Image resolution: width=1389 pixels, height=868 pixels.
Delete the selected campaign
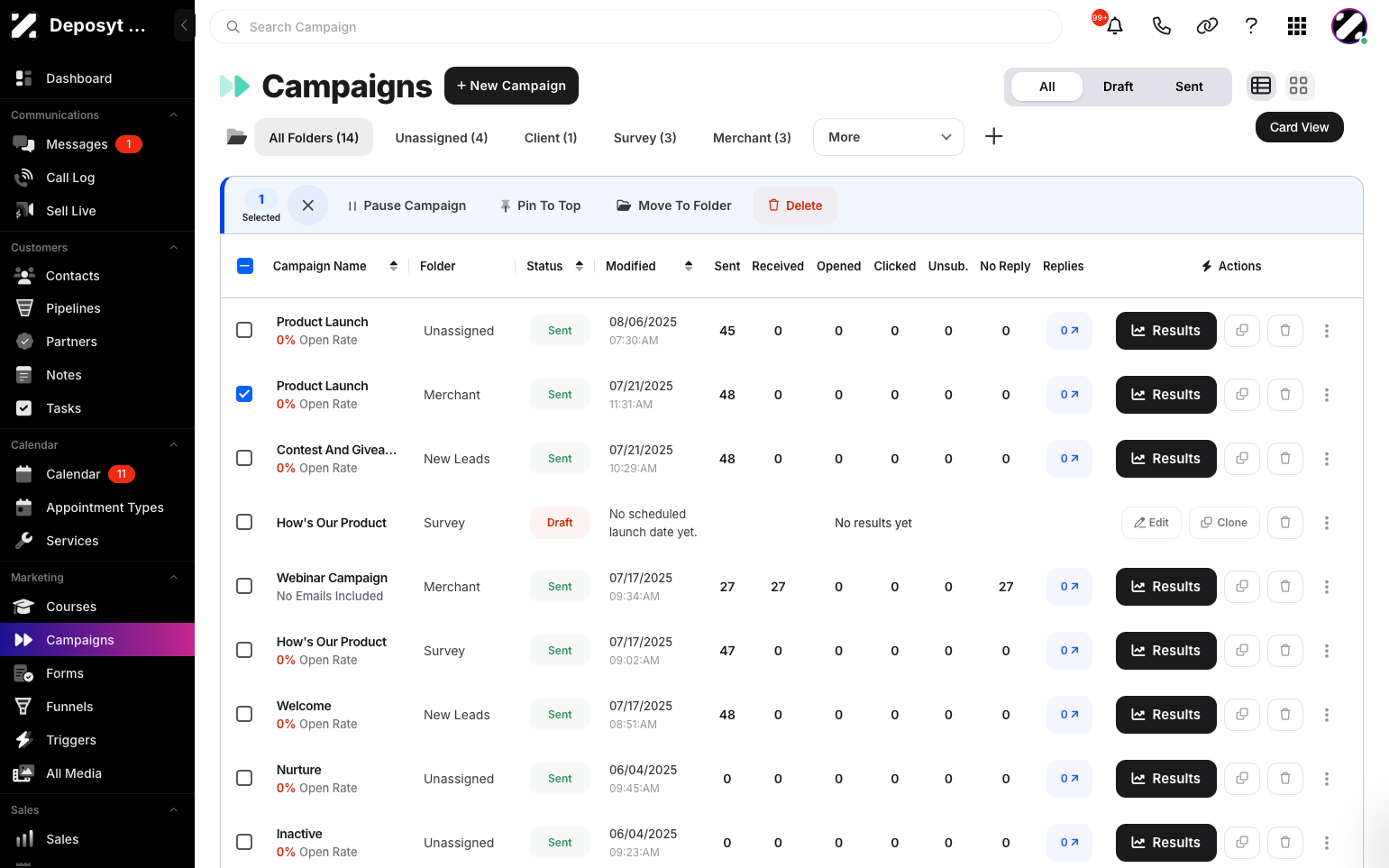pyautogui.click(x=795, y=206)
